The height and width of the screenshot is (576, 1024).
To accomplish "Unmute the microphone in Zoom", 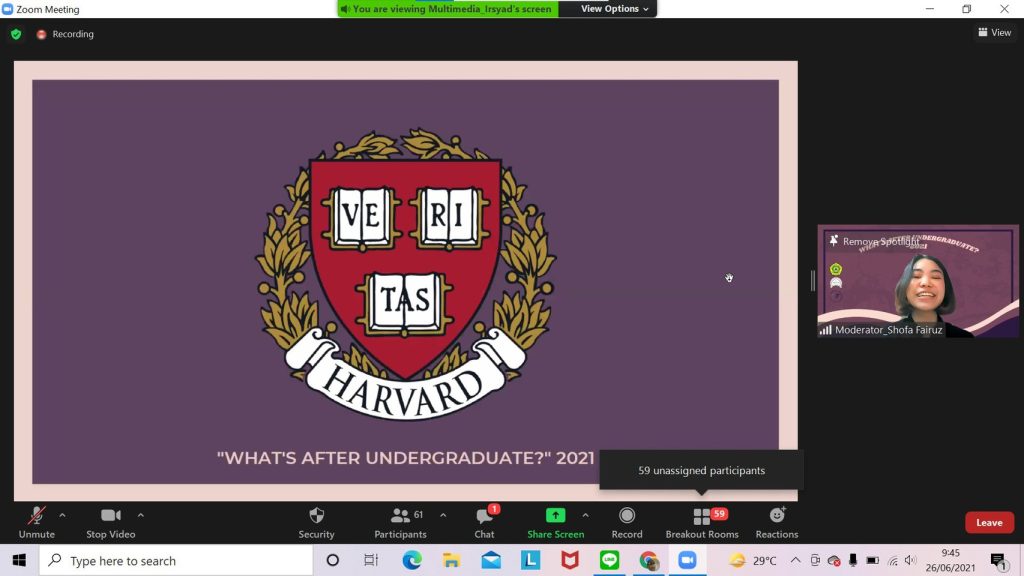I will click(37, 522).
